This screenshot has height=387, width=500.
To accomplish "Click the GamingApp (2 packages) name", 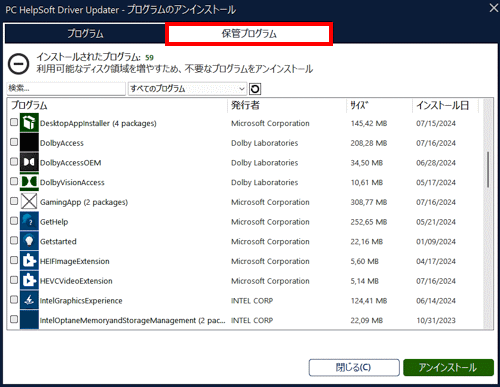I will (84, 202).
